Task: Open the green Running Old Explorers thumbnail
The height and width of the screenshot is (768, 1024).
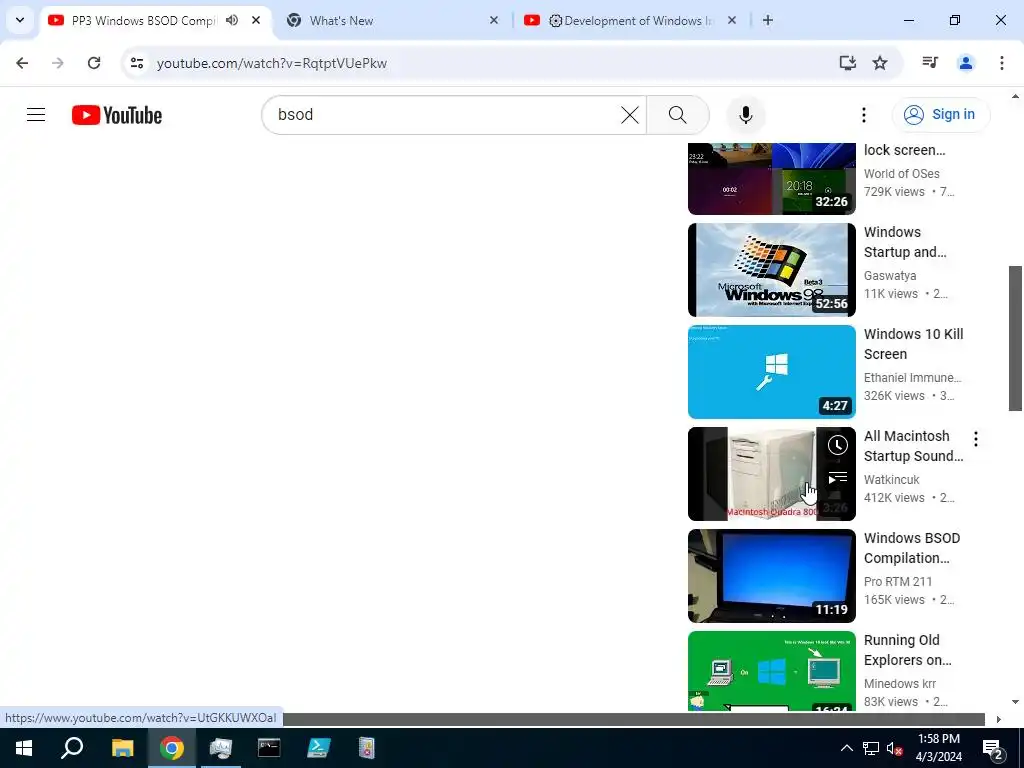Action: point(771,671)
